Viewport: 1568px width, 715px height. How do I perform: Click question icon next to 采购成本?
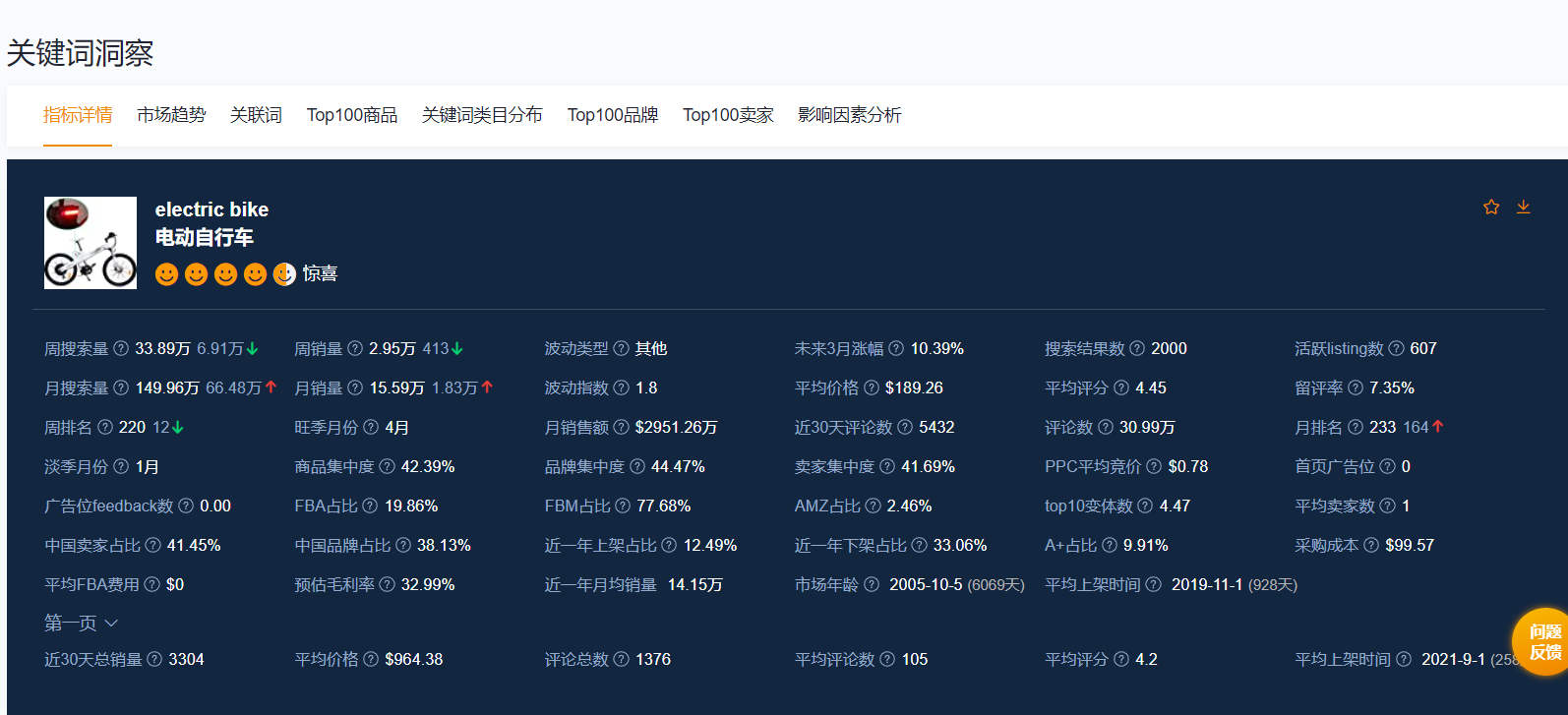(1370, 545)
